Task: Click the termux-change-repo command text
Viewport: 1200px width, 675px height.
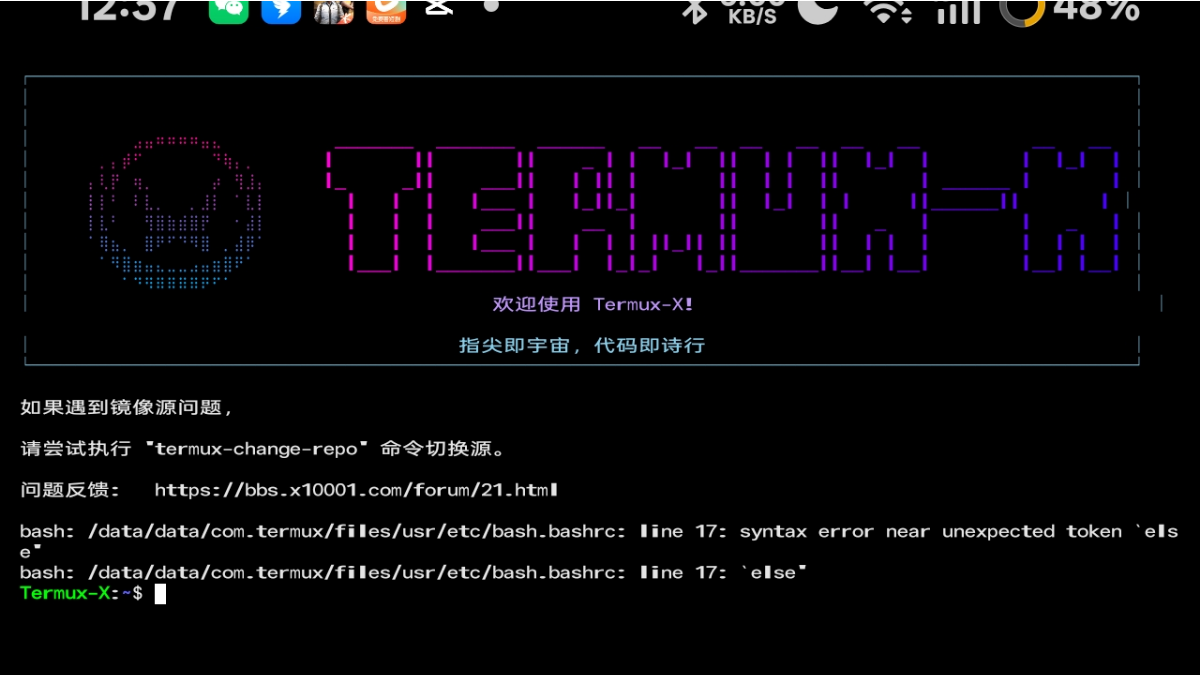Action: 256,449
